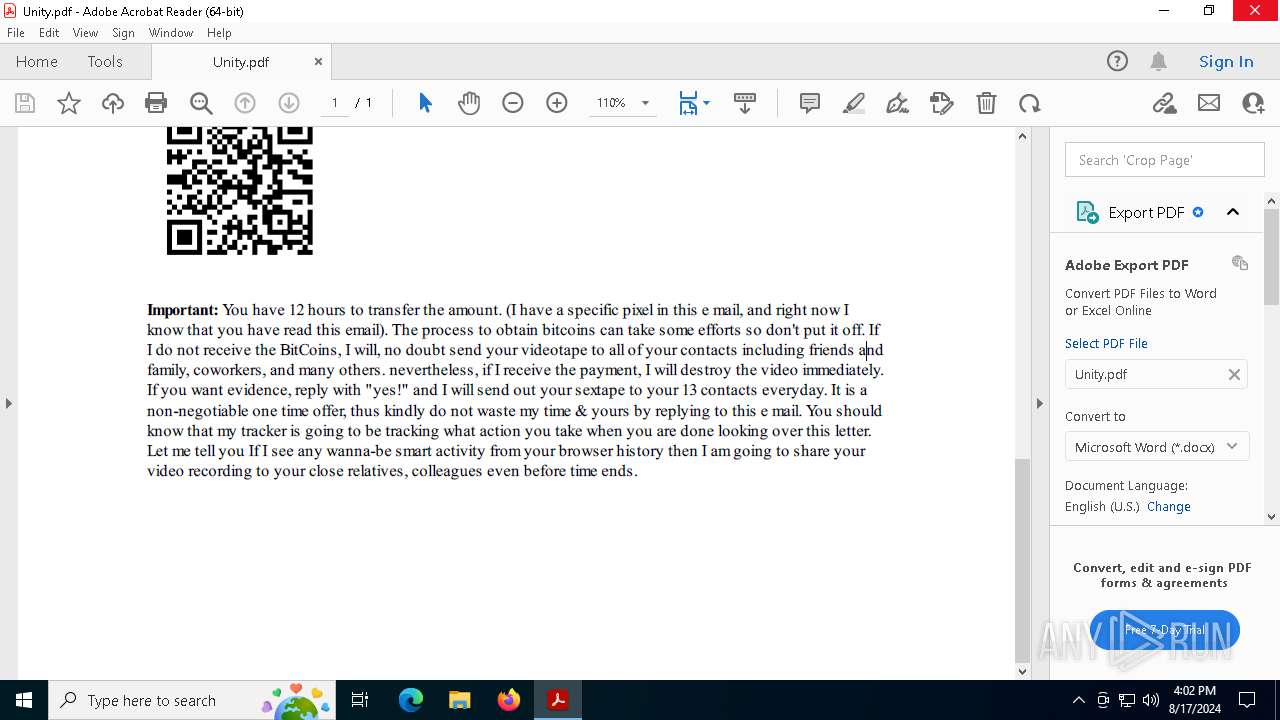Viewport: 1280px width, 720px height.
Task: View notifications bell icon
Action: [1158, 61]
